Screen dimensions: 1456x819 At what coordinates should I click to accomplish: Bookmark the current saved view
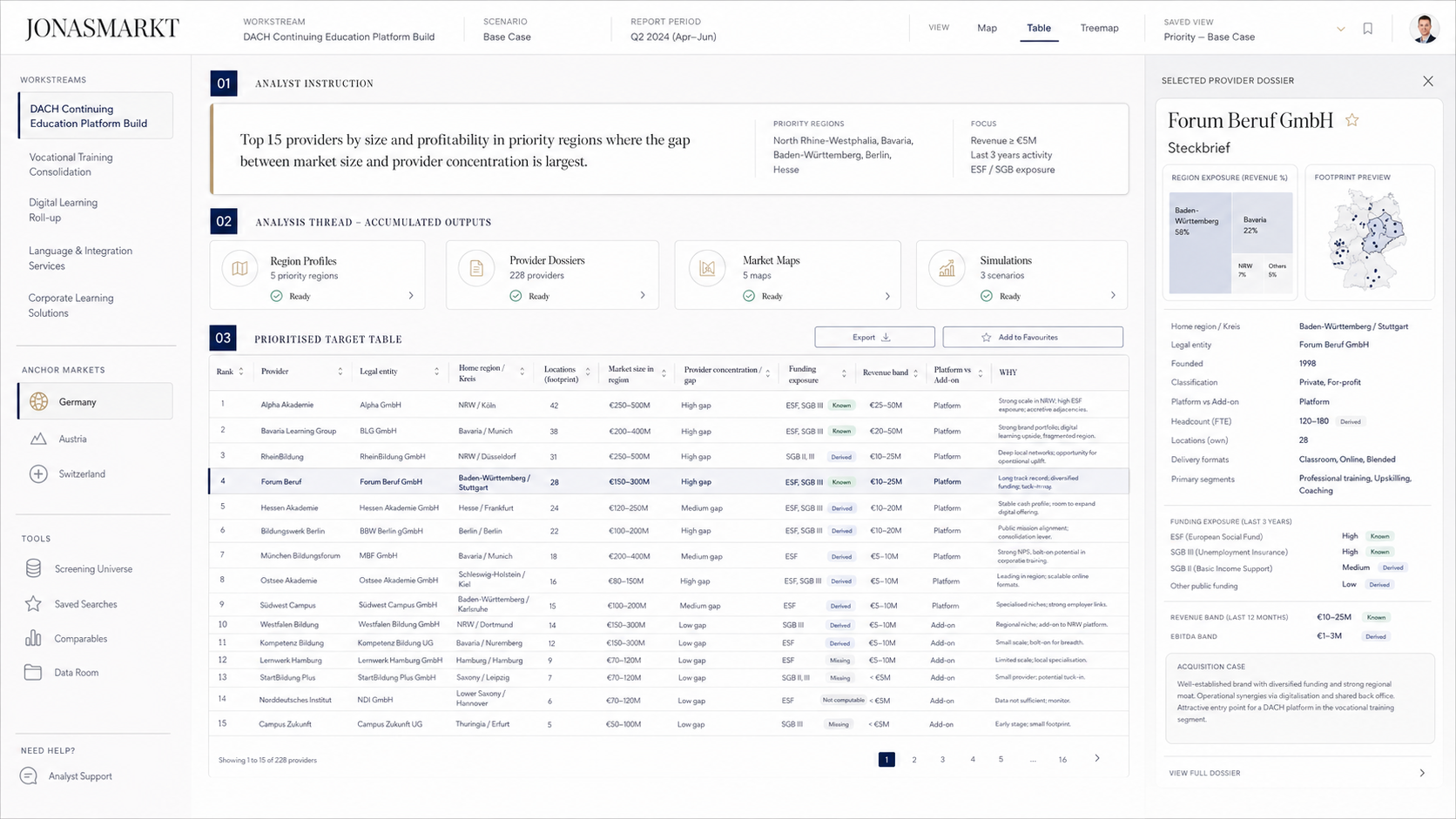[1368, 29]
